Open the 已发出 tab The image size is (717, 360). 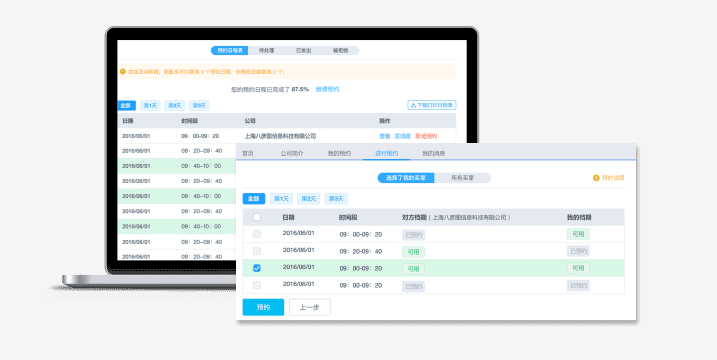coord(303,51)
